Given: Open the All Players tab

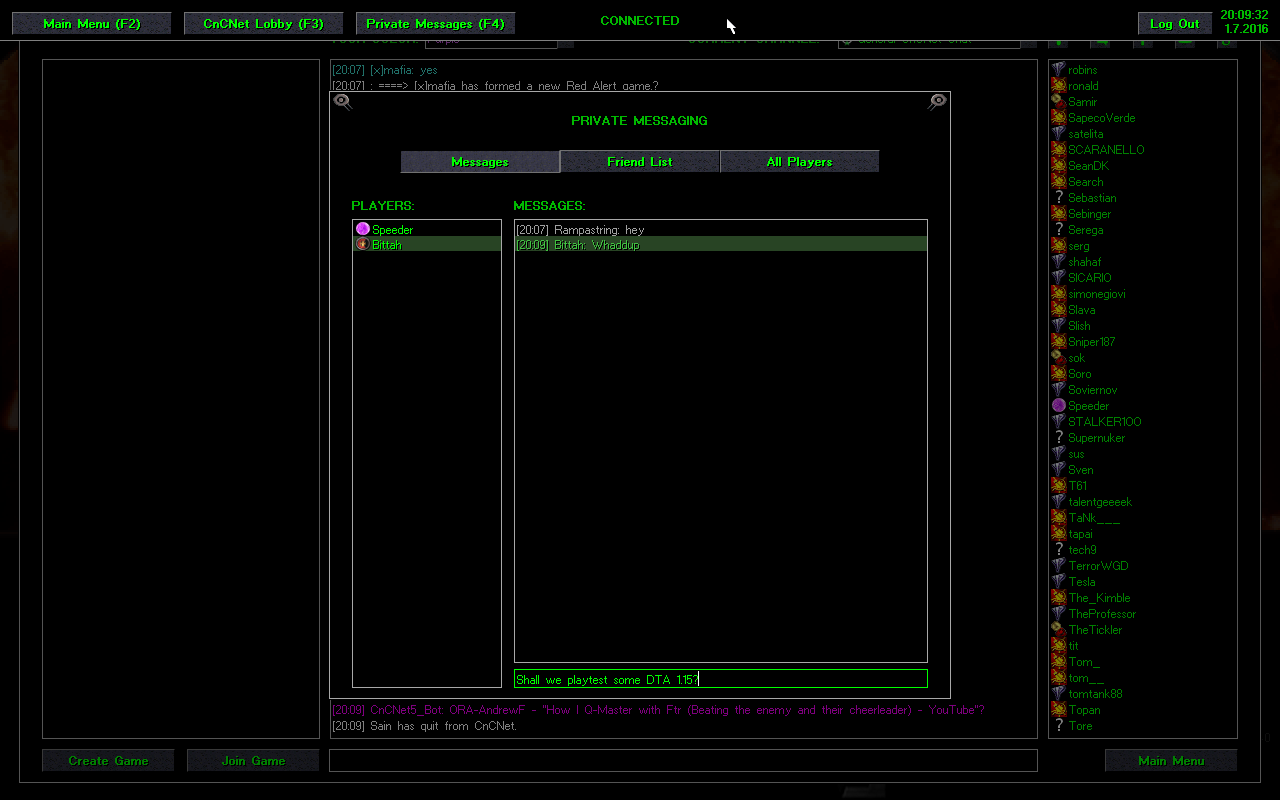Looking at the screenshot, I should 799,162.
